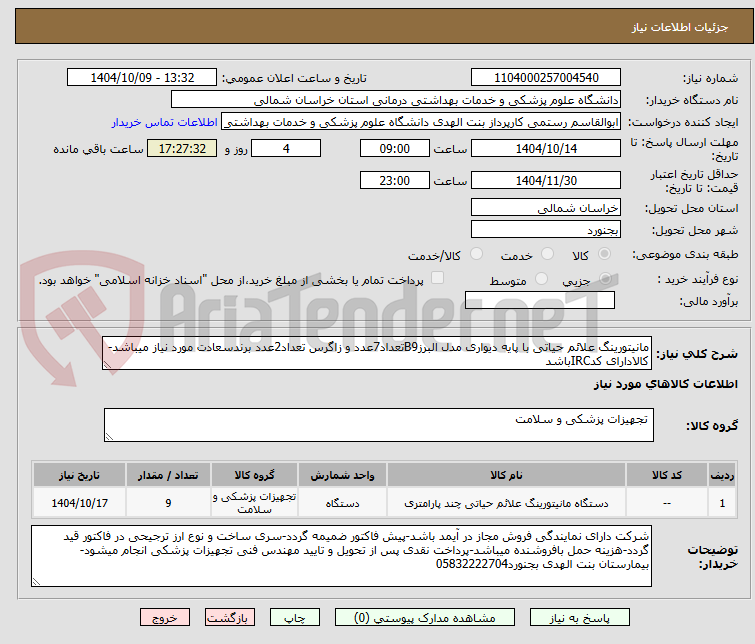The height and width of the screenshot is (644, 755).
Task: Click the توضیحات خریدار text area
Action: point(341,556)
